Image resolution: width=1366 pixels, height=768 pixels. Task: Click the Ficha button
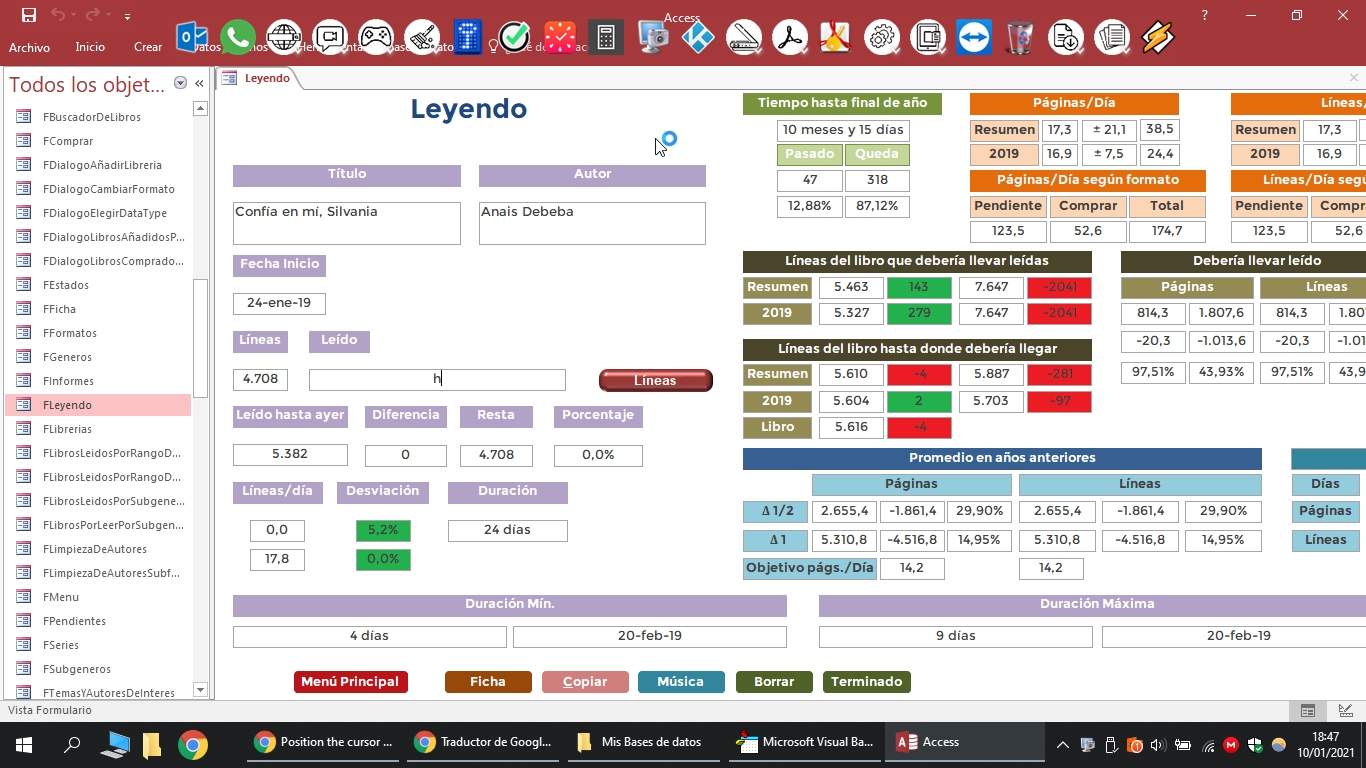[488, 682]
